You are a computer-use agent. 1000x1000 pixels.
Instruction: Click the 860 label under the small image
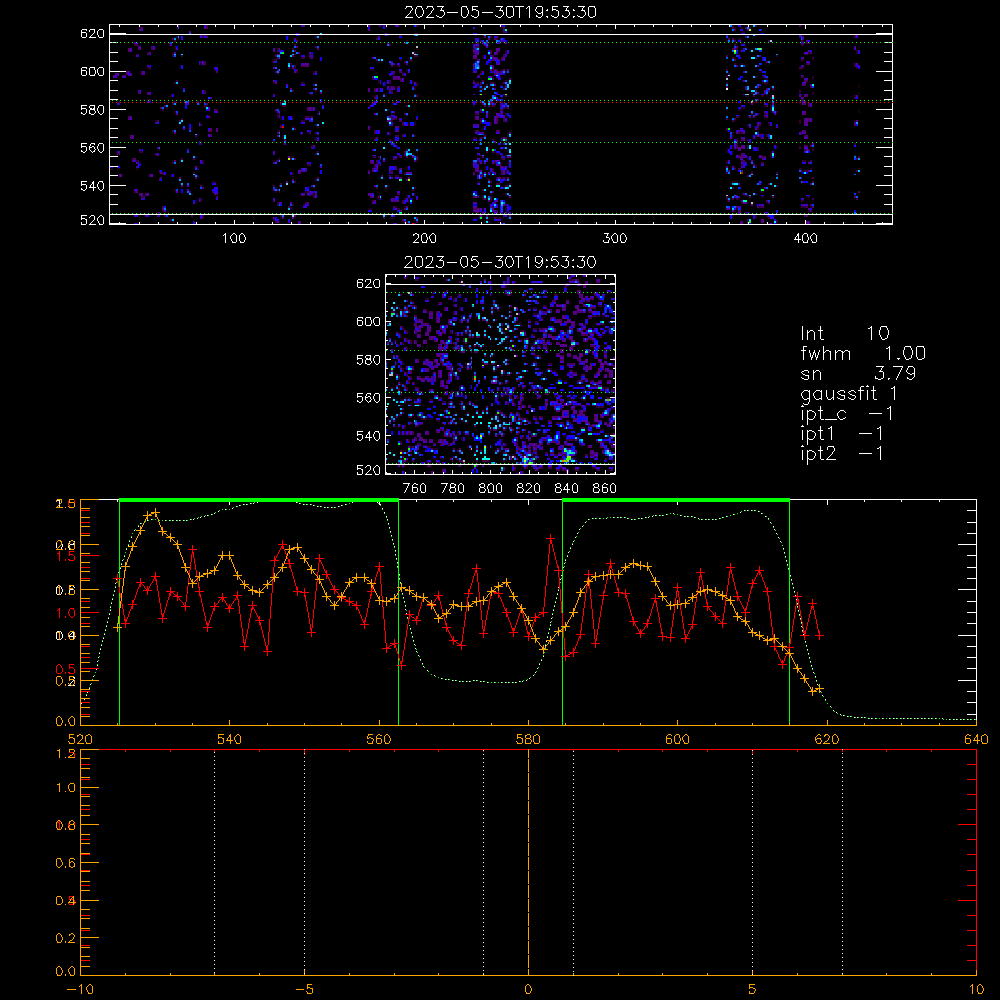[605, 489]
